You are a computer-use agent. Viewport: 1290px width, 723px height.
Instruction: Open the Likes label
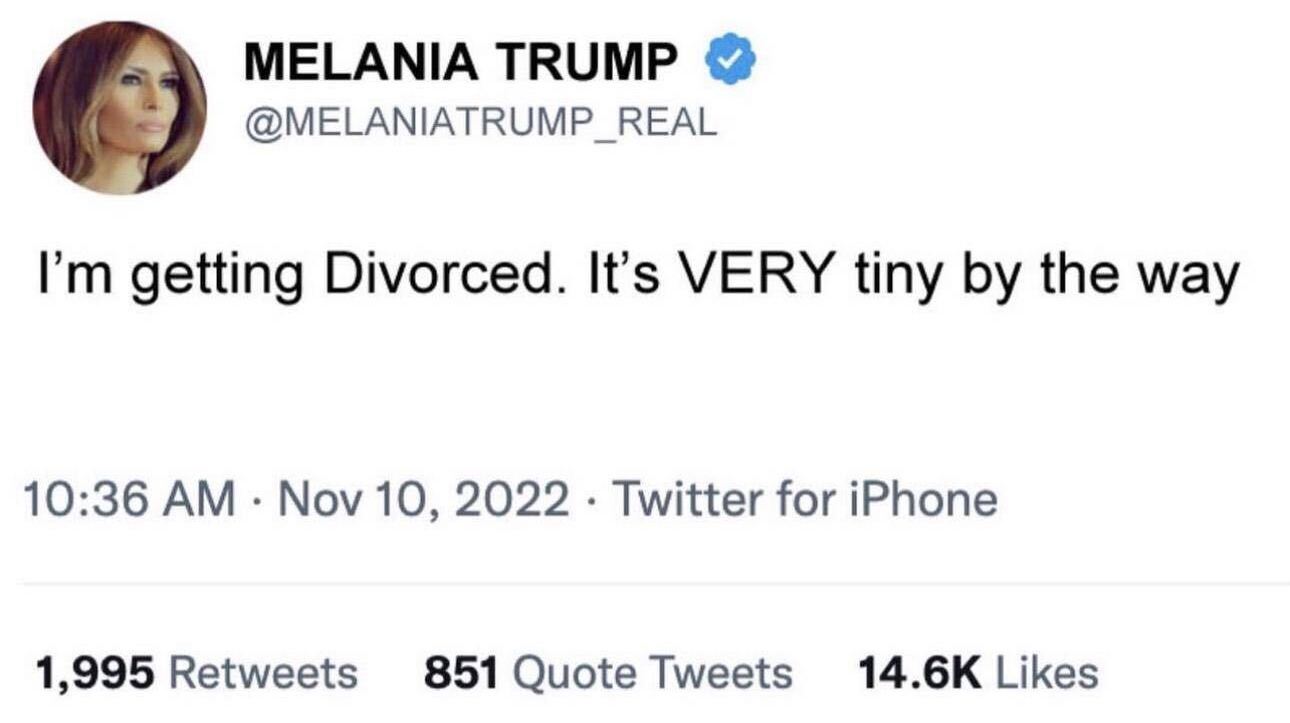tap(1045, 672)
